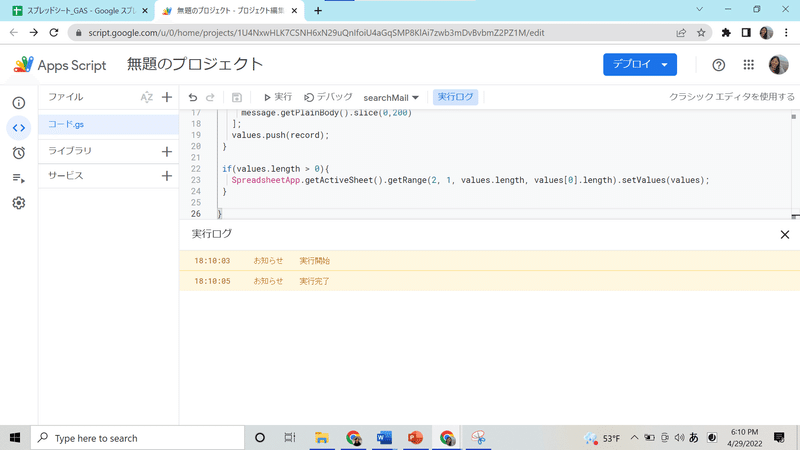Click the Undo arrow in editor toolbar
Screen dimensions: 800x450
pyautogui.click(x=193, y=97)
